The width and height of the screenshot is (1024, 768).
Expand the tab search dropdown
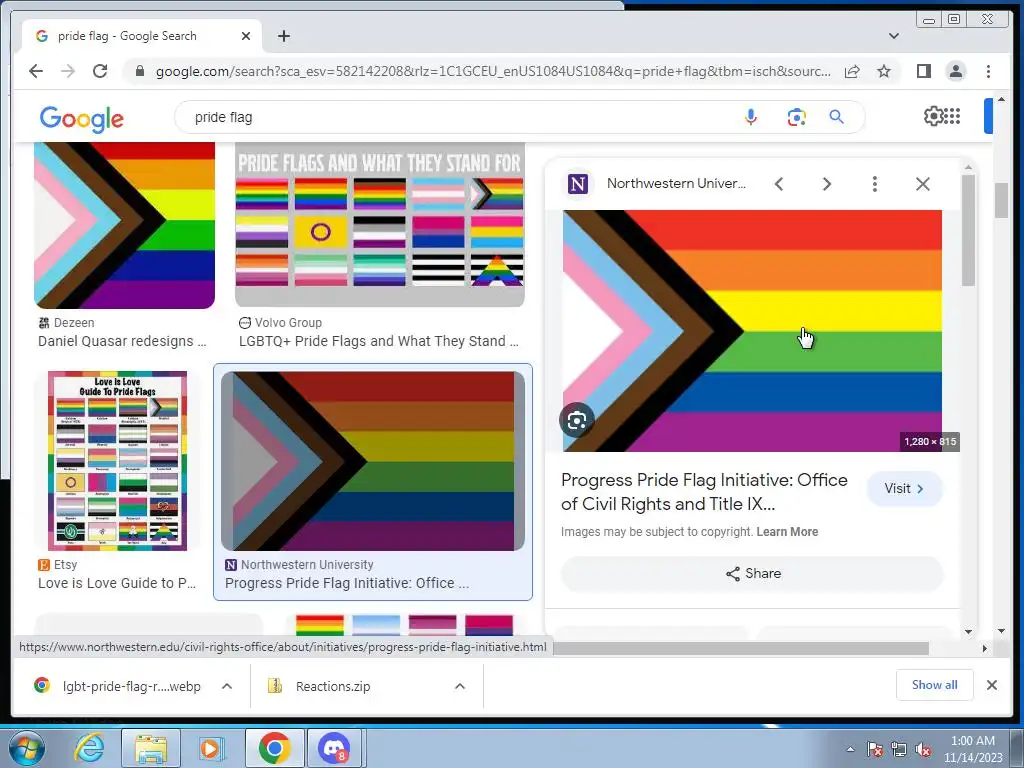[894, 36]
